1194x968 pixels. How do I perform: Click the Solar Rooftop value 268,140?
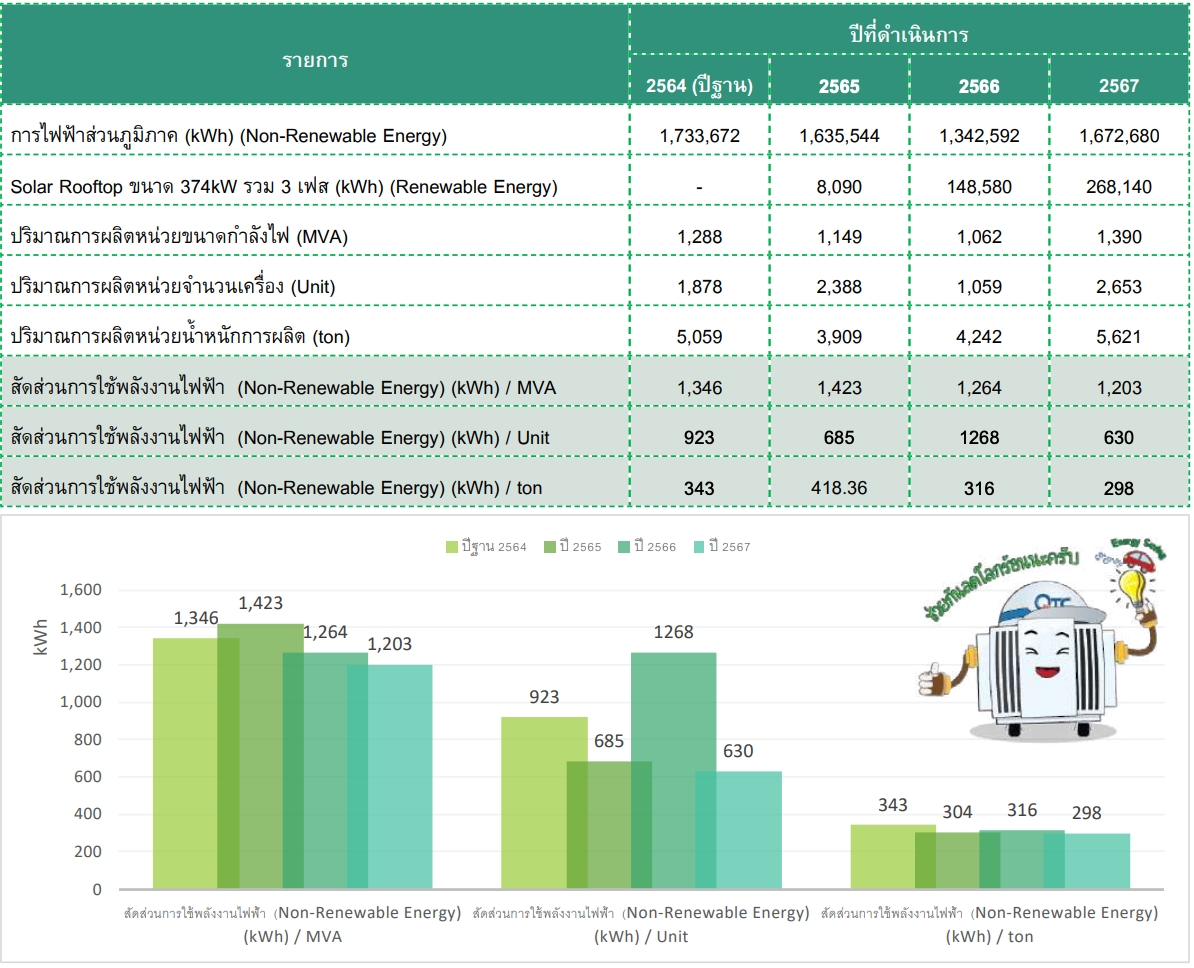pos(1118,187)
